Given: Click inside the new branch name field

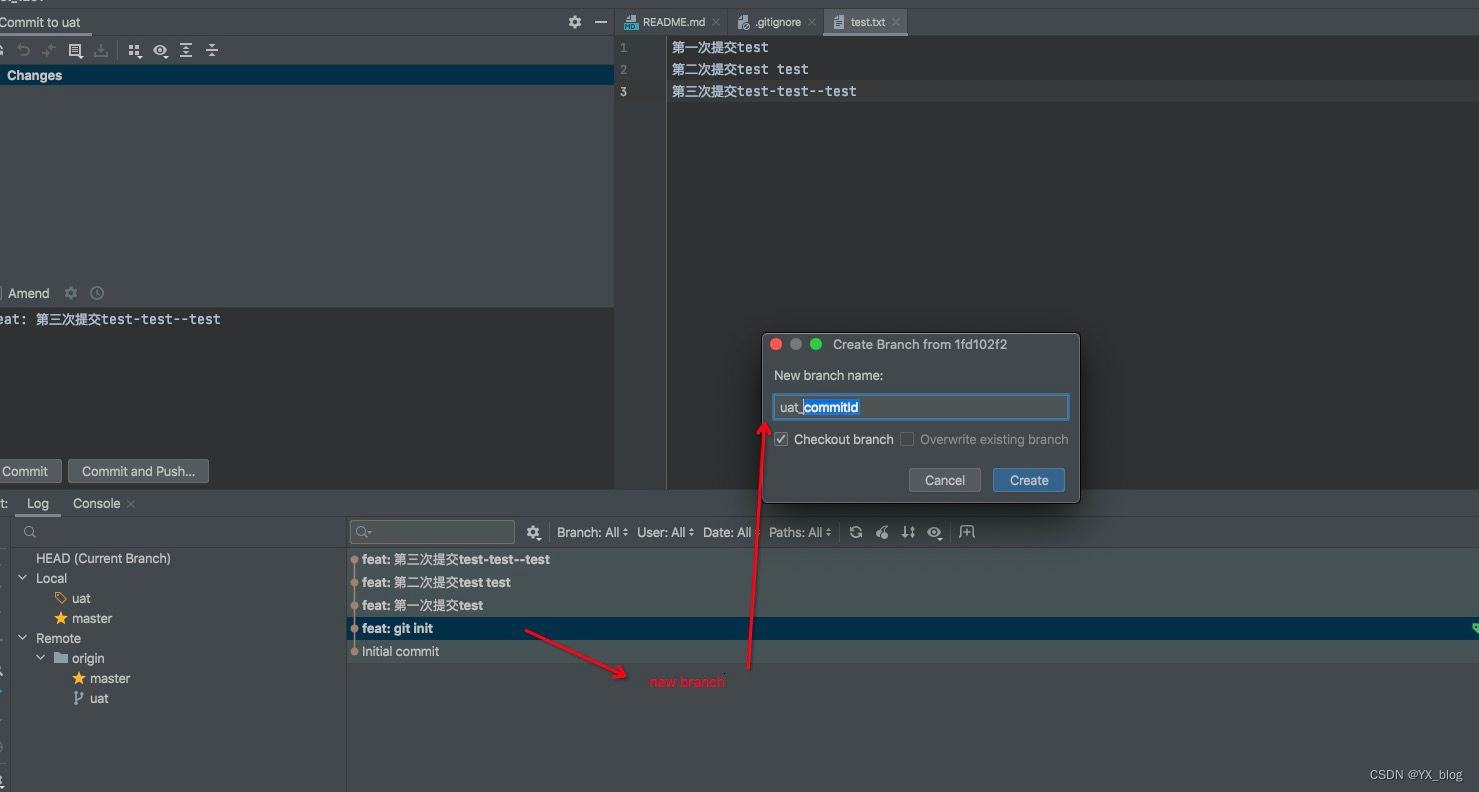Looking at the screenshot, I should click(x=920, y=406).
